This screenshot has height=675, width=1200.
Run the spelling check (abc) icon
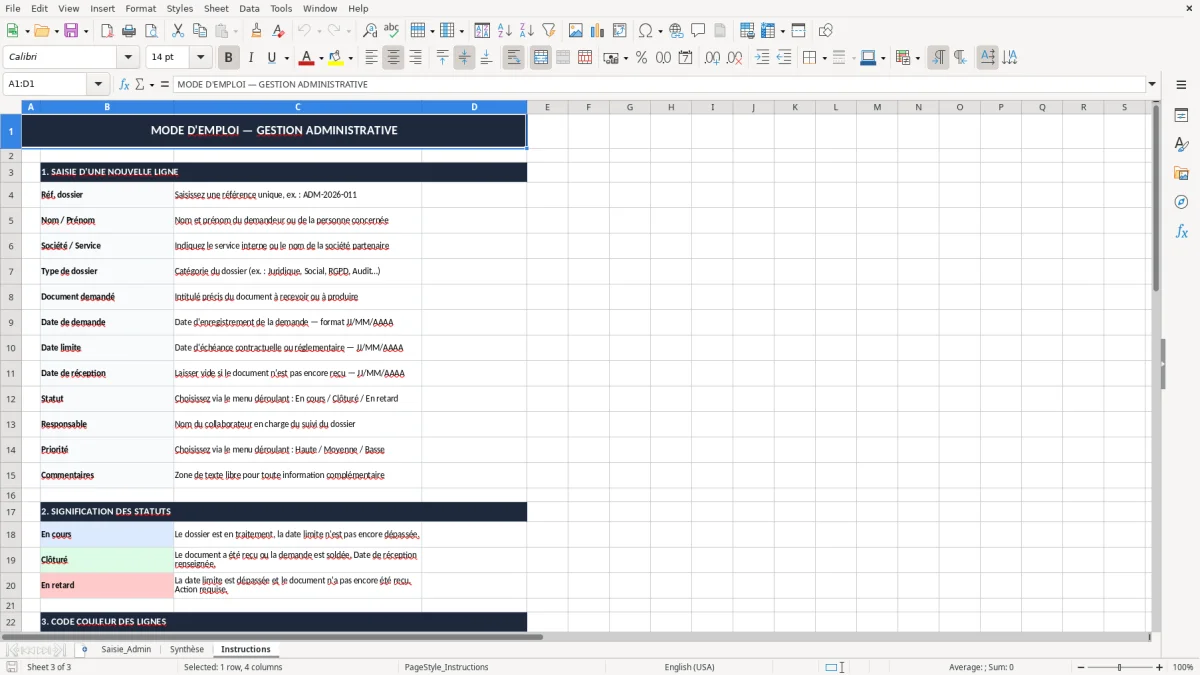click(392, 31)
